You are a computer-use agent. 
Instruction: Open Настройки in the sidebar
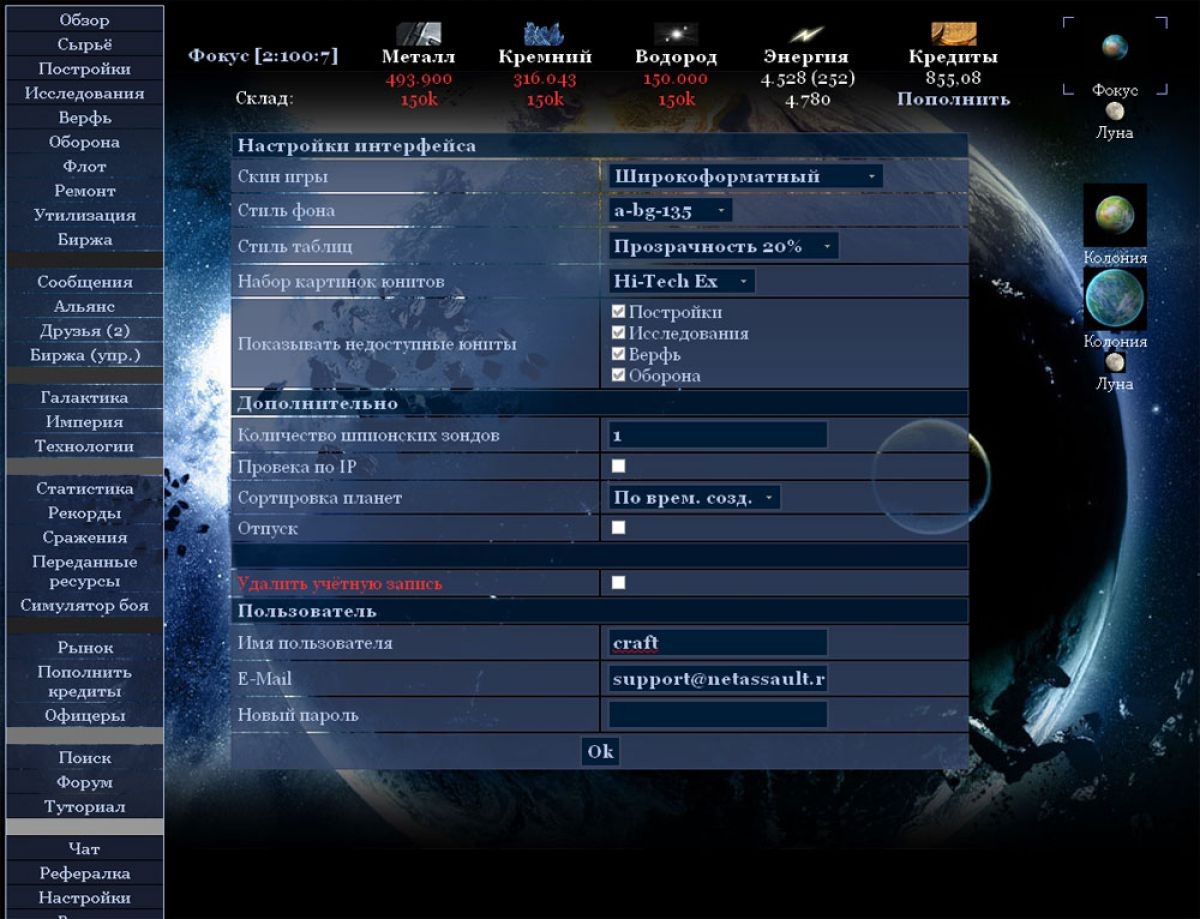pos(85,898)
